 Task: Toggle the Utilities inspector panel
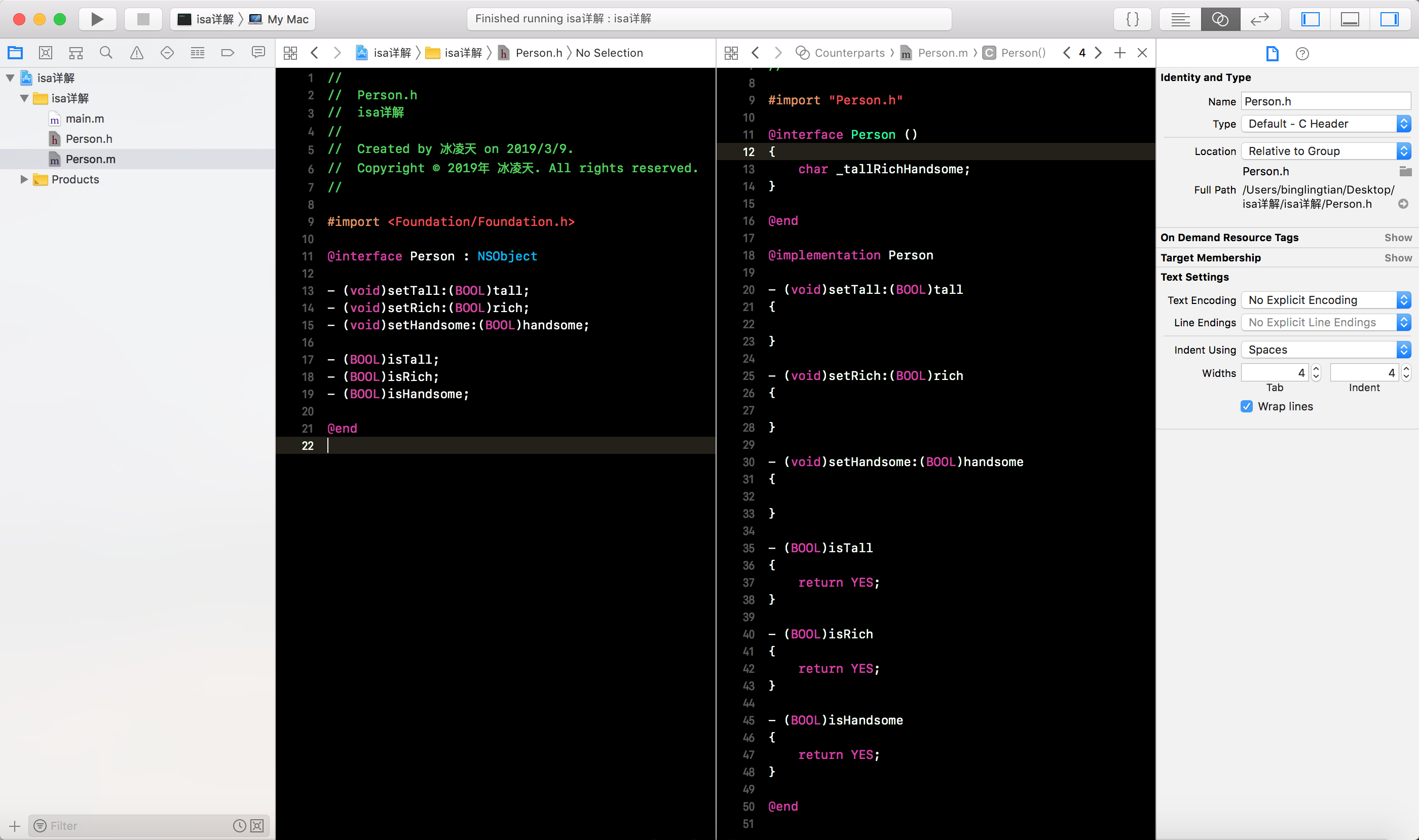point(1389,19)
